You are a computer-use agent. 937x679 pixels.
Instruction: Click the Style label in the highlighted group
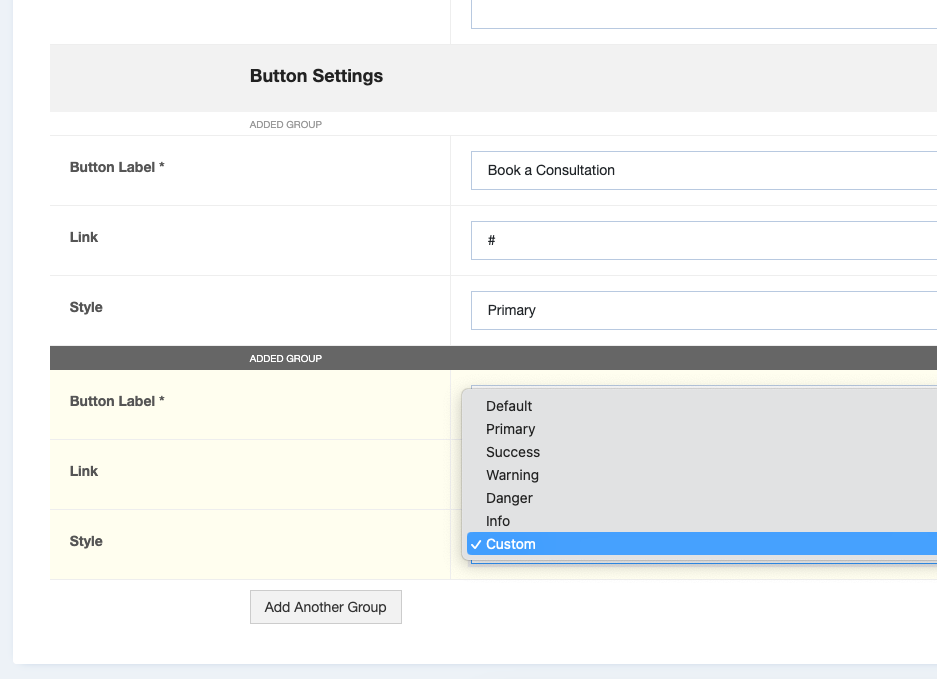86,541
